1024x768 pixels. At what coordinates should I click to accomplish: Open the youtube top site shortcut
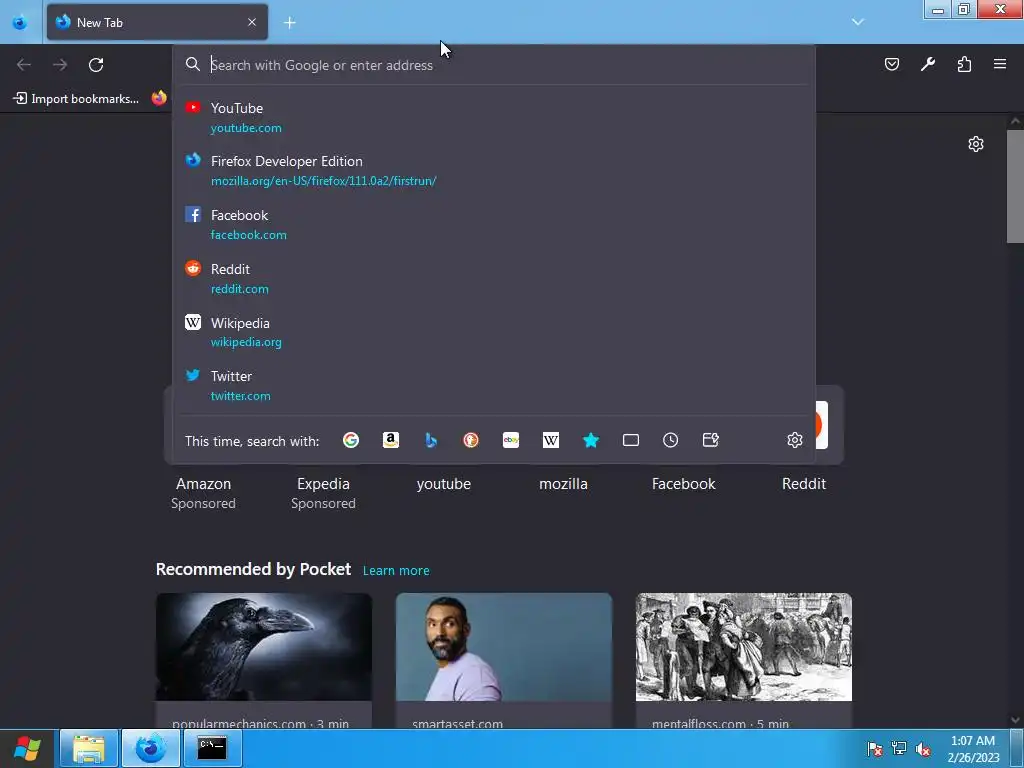pyautogui.click(x=444, y=484)
